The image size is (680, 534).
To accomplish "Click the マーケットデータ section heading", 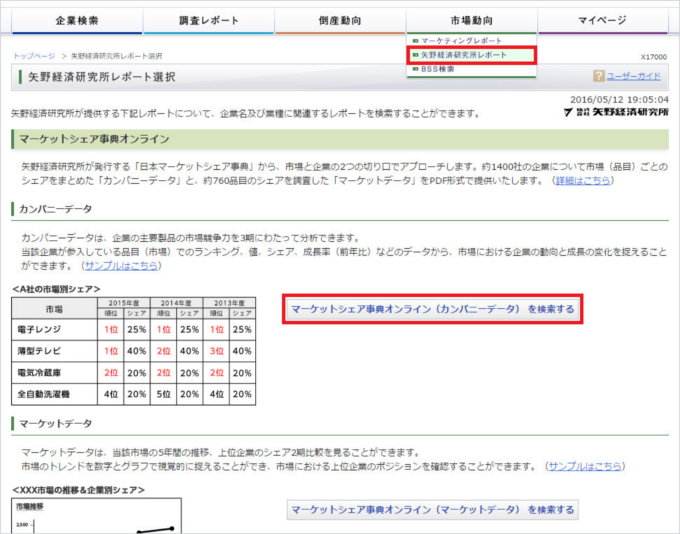I will [x=56, y=423].
